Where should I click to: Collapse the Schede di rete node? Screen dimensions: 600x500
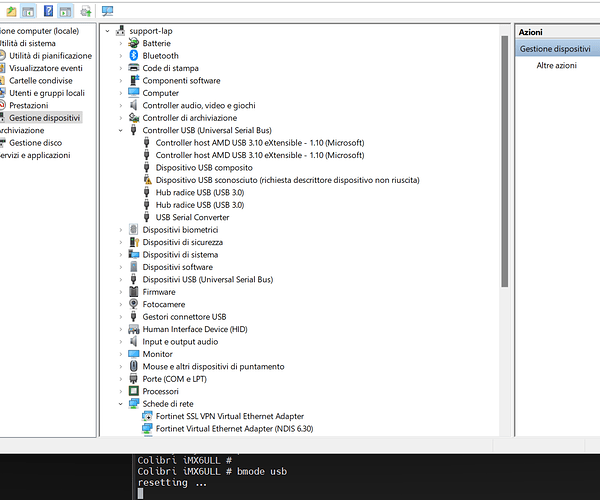click(x=121, y=404)
